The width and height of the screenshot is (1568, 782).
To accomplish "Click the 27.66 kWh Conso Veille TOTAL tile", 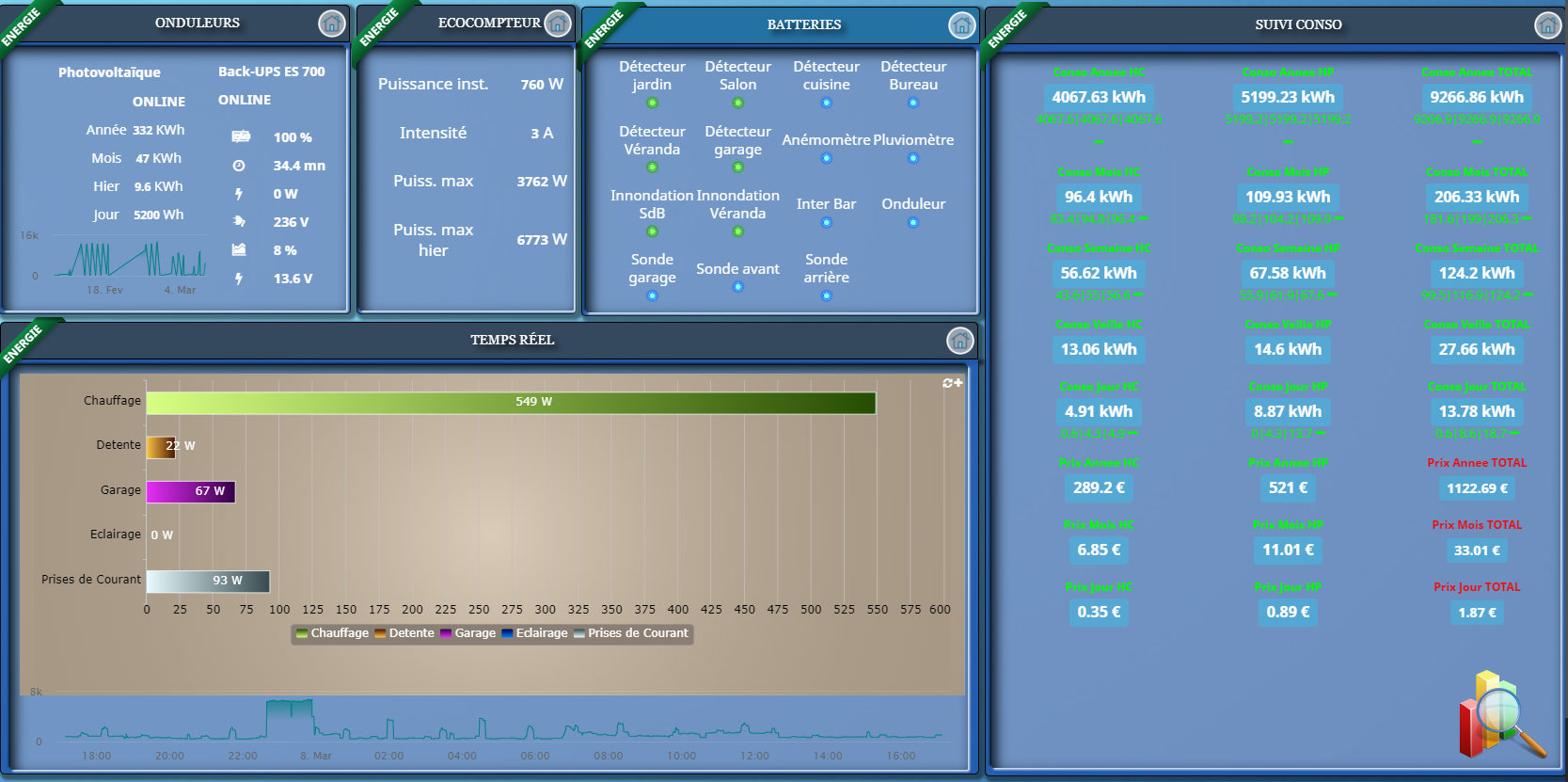I will (x=1477, y=349).
